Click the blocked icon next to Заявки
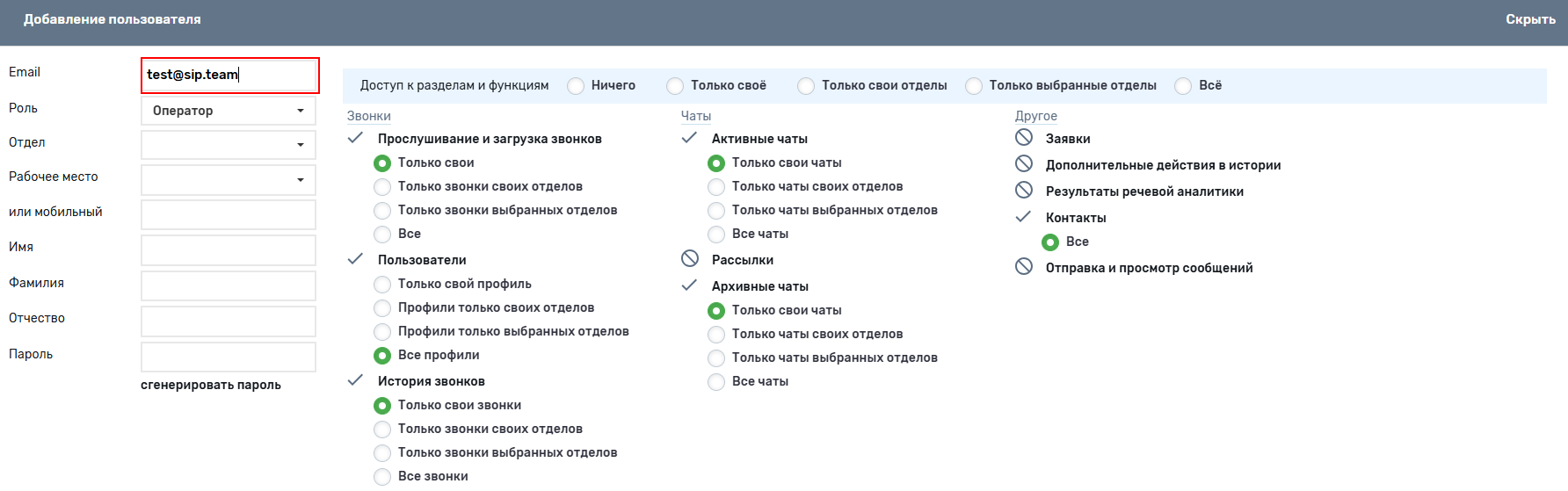 pos(1024,138)
